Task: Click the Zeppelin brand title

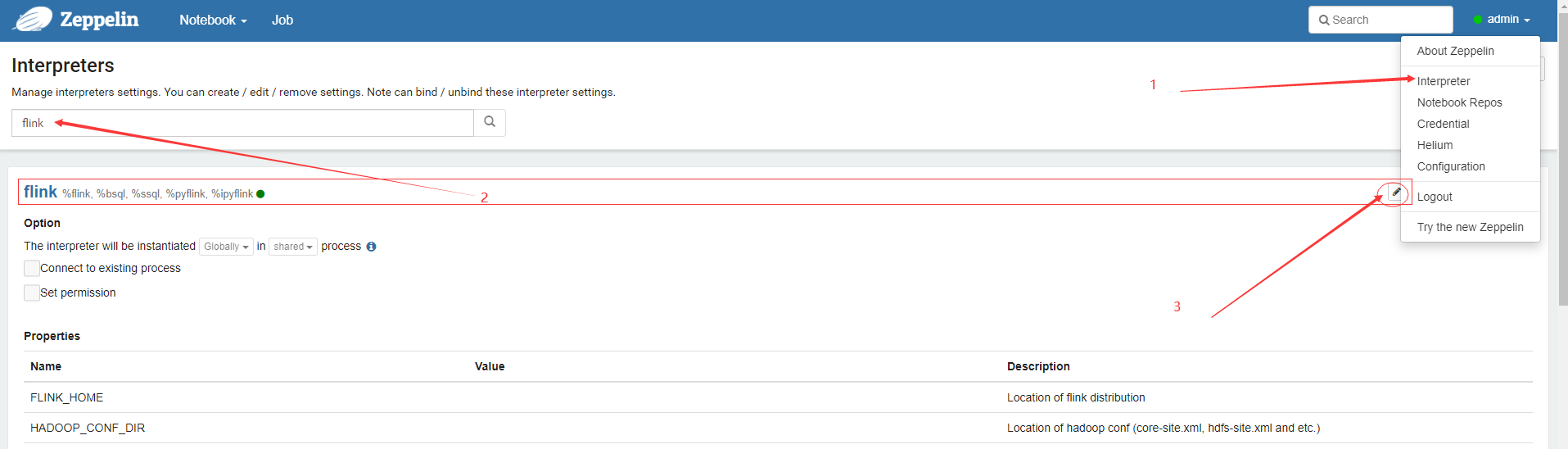Action: click(x=99, y=20)
